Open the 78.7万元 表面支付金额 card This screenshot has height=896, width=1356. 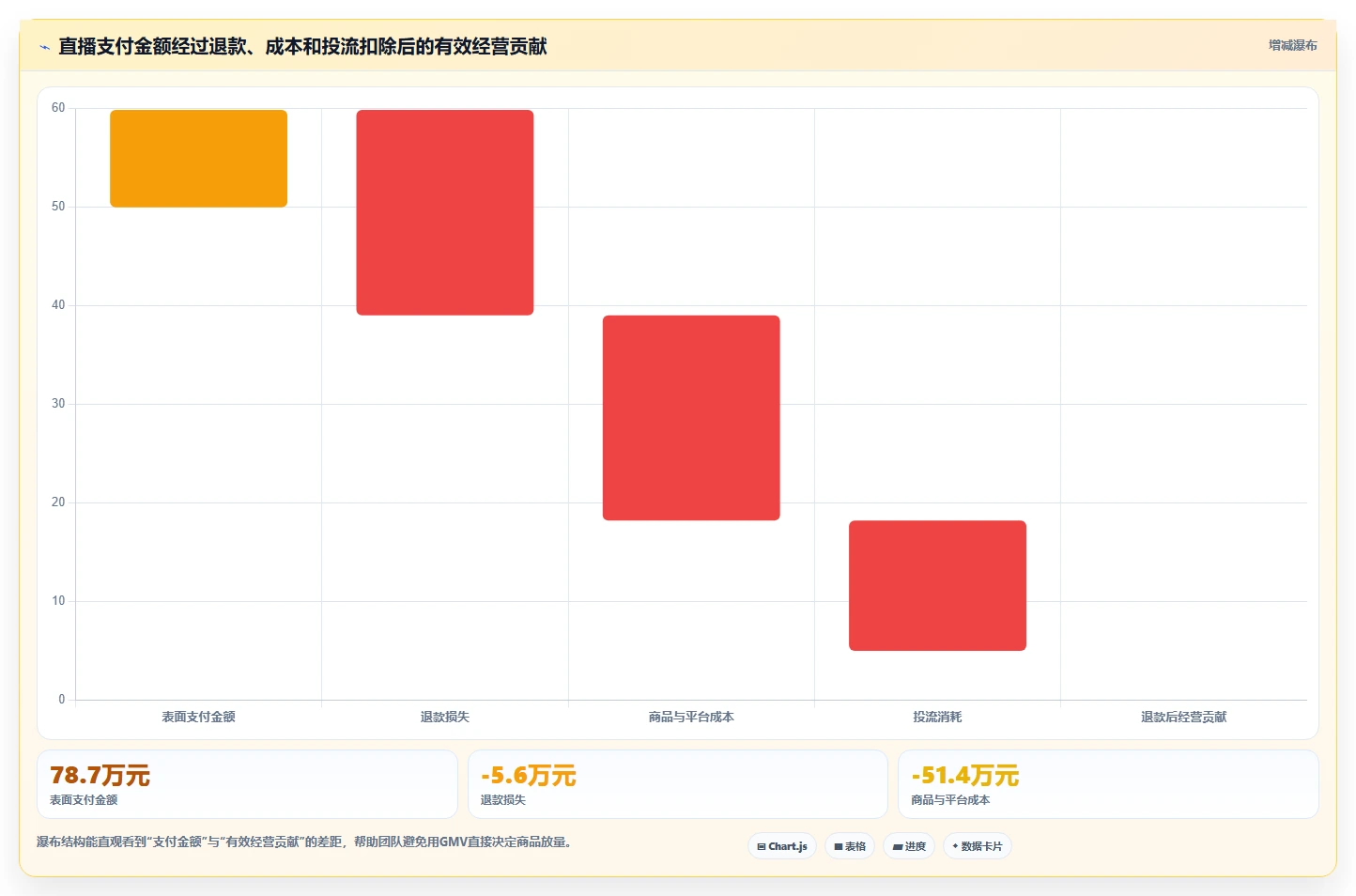pos(247,784)
